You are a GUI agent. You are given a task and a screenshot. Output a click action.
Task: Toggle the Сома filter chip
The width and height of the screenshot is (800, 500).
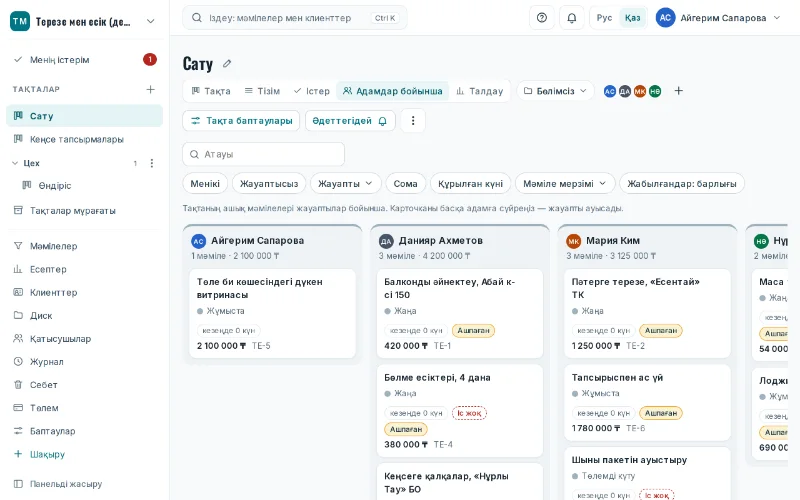click(405, 184)
